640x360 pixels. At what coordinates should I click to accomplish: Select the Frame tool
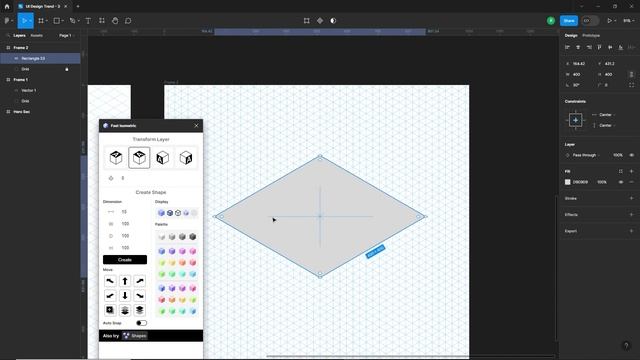[41, 21]
